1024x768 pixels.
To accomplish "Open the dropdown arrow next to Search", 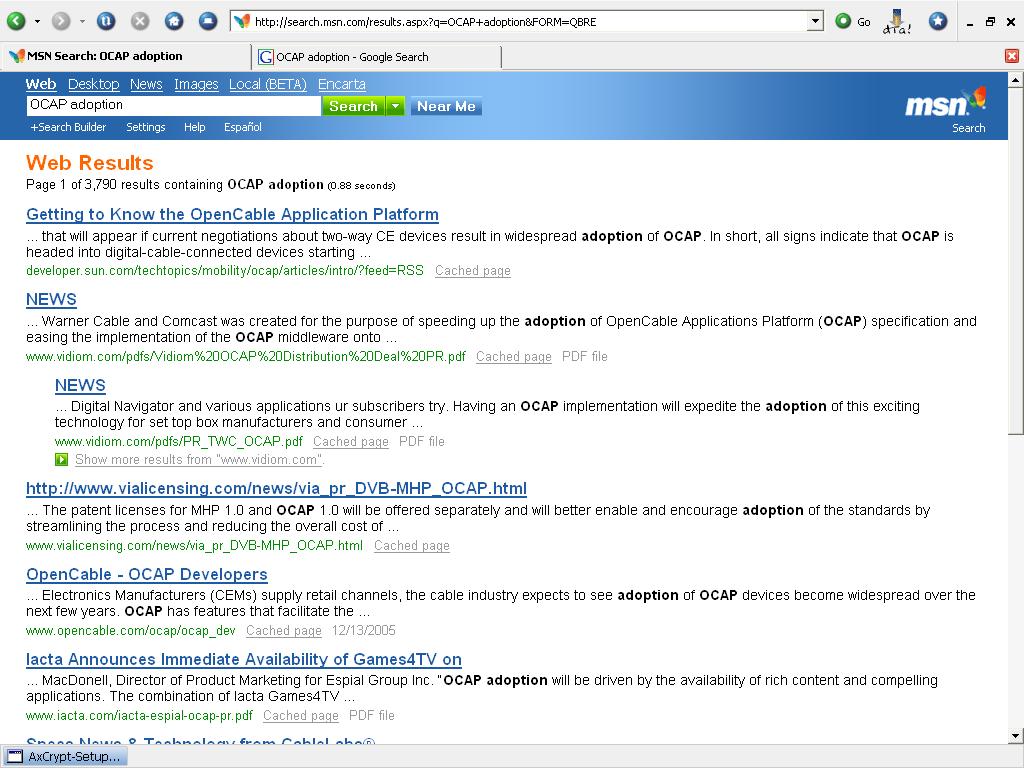I will (395, 106).
